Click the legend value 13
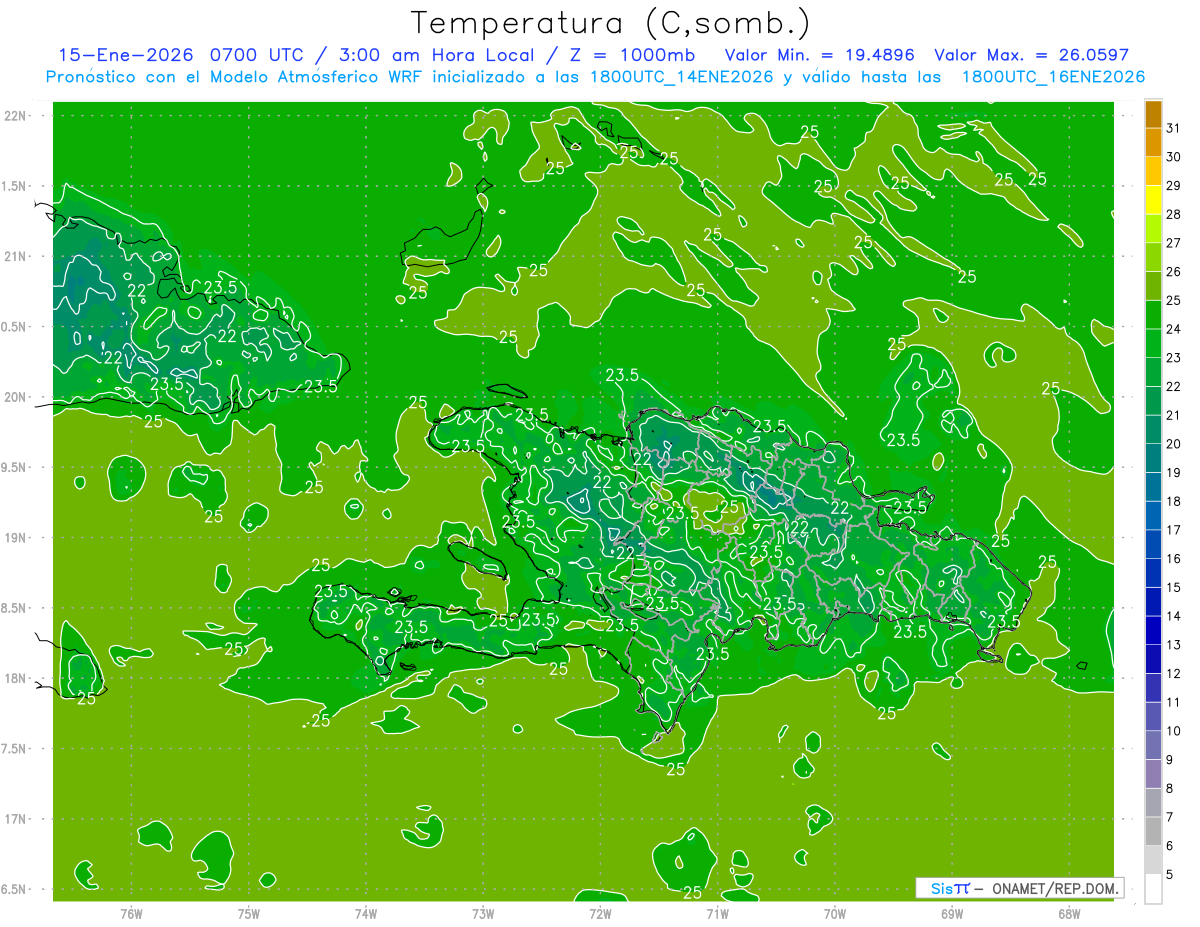Image resolution: width=1200 pixels, height=927 pixels. (1173, 645)
